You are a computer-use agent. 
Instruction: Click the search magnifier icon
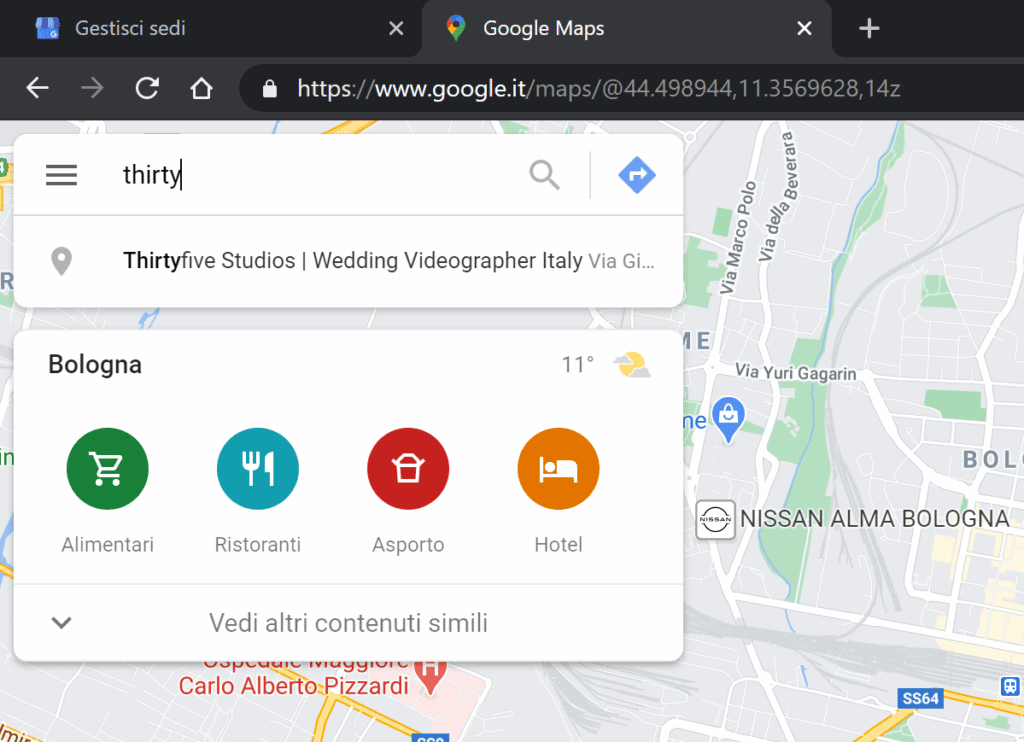[x=544, y=175]
